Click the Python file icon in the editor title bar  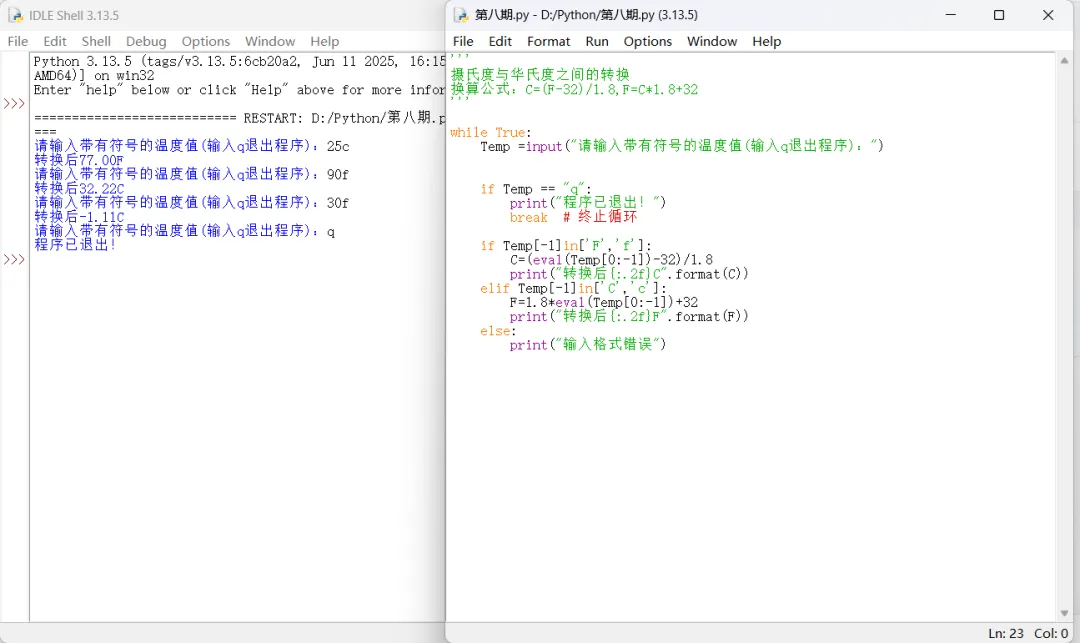click(461, 15)
